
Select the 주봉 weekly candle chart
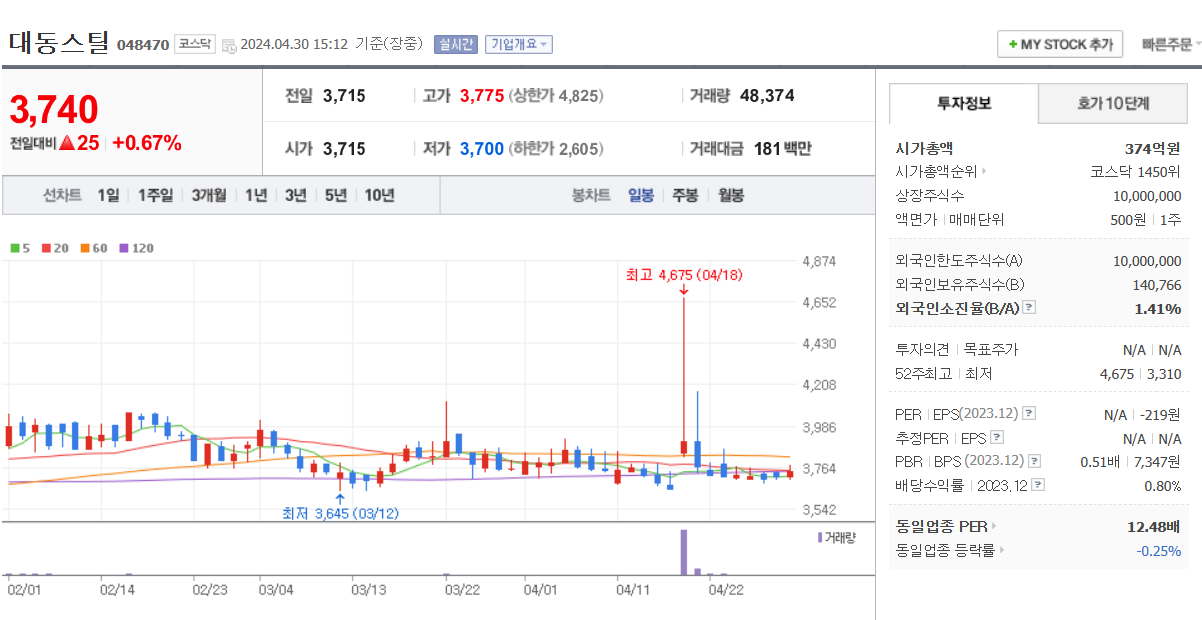[685, 195]
